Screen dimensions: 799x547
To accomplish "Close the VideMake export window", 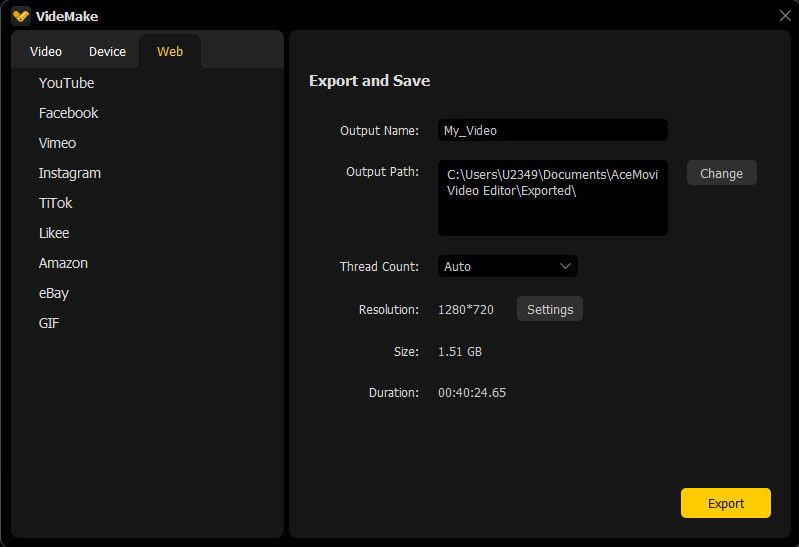I will tap(785, 16).
